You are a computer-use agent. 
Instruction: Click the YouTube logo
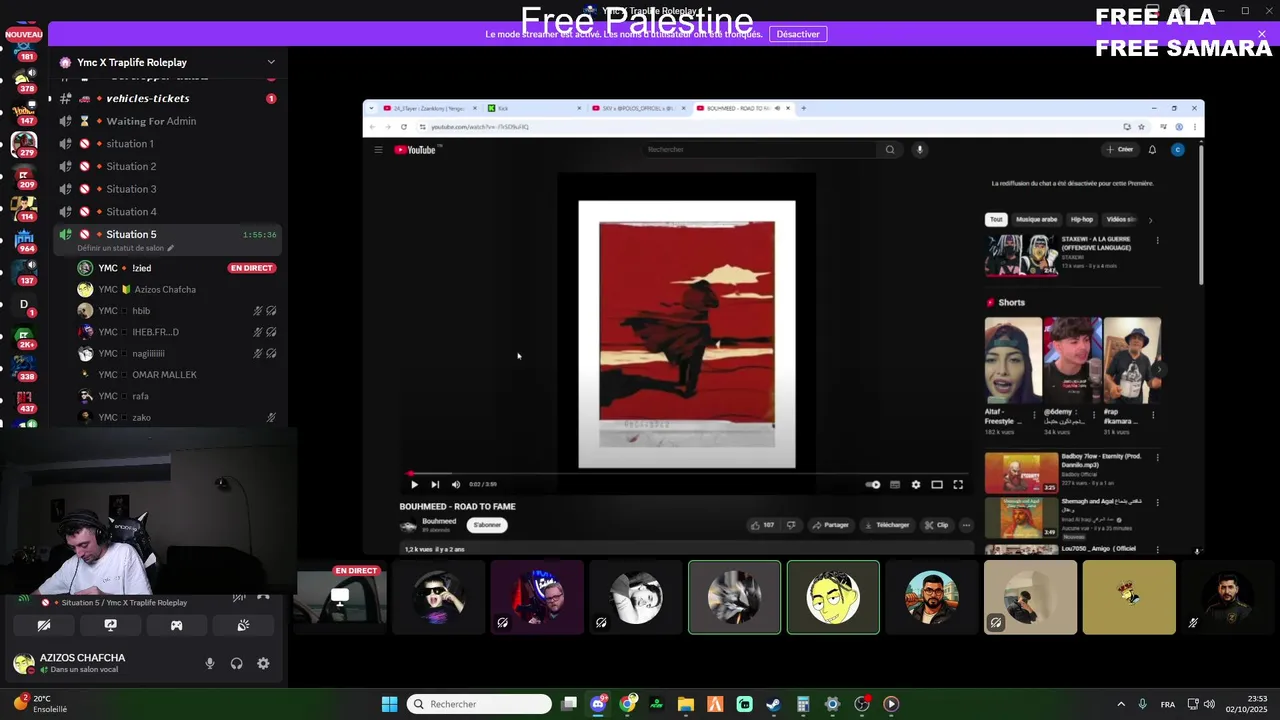click(416, 150)
